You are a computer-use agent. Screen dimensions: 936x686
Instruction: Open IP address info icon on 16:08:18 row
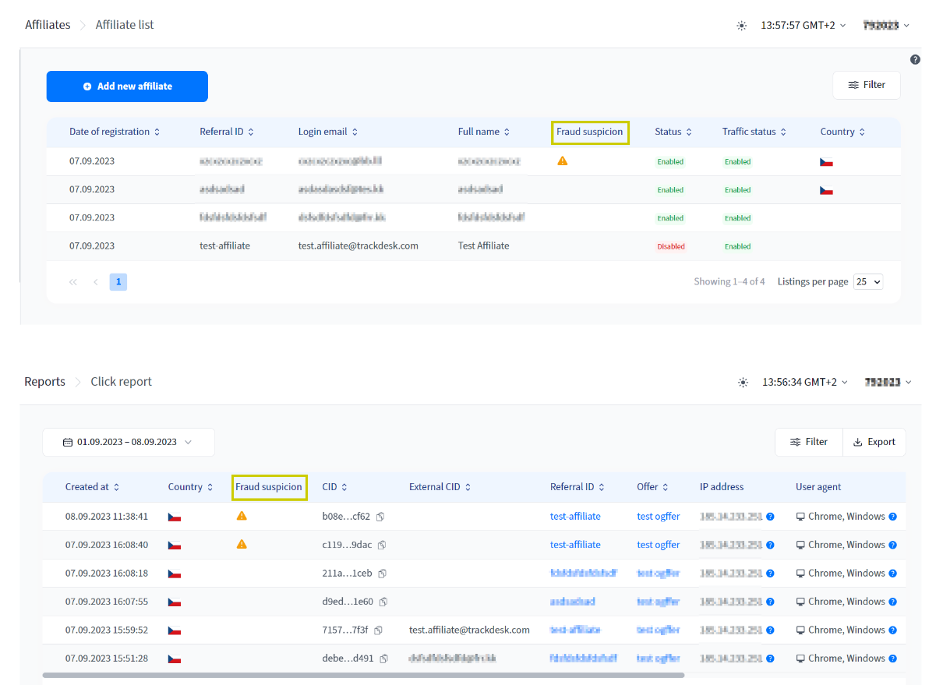coord(770,574)
